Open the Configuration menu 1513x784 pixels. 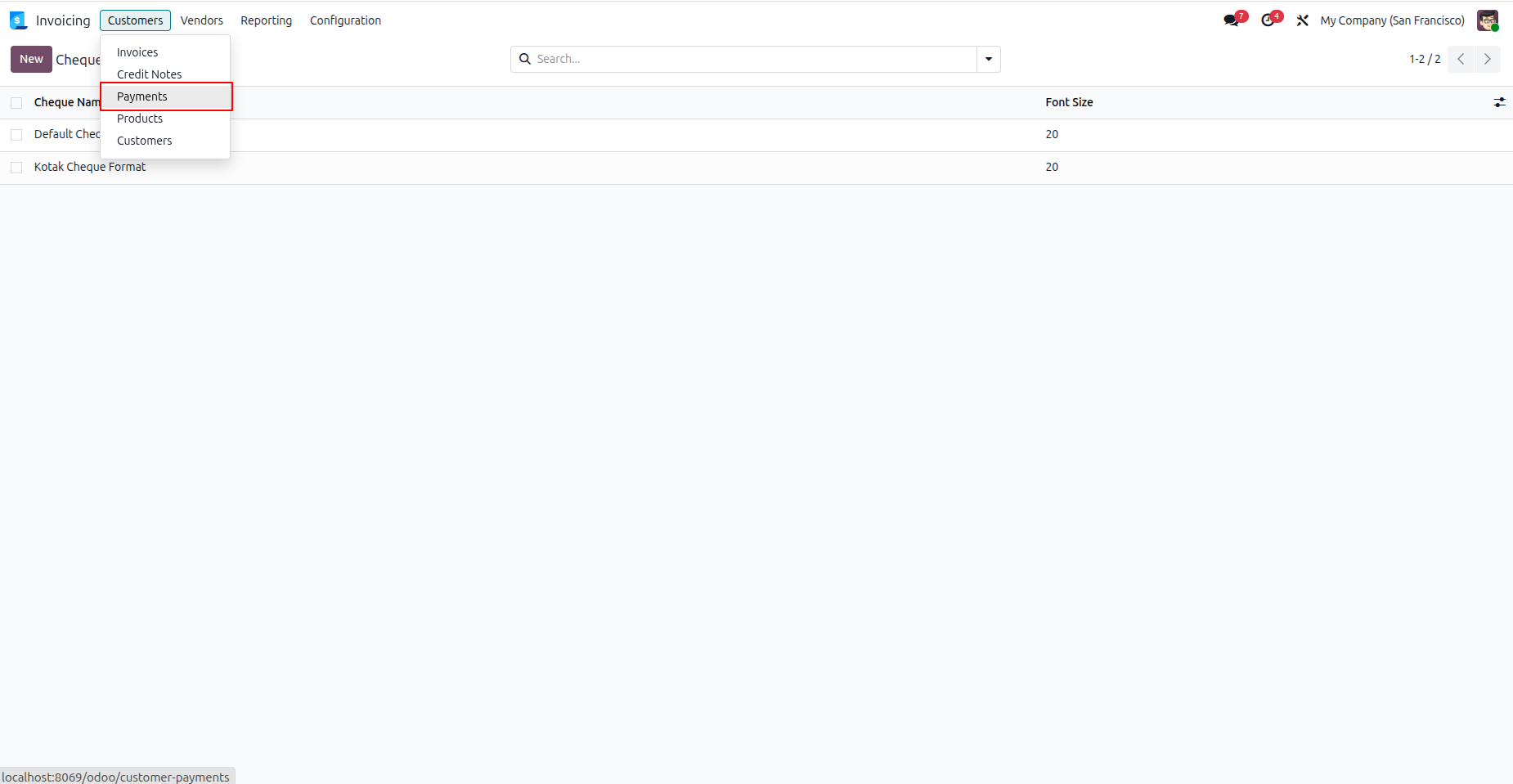345,20
